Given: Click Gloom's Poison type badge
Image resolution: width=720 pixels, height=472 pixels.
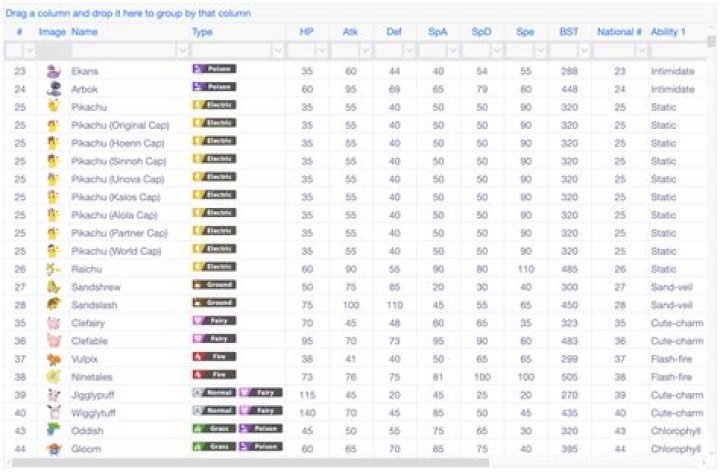Looking at the screenshot, I should 260,446.
